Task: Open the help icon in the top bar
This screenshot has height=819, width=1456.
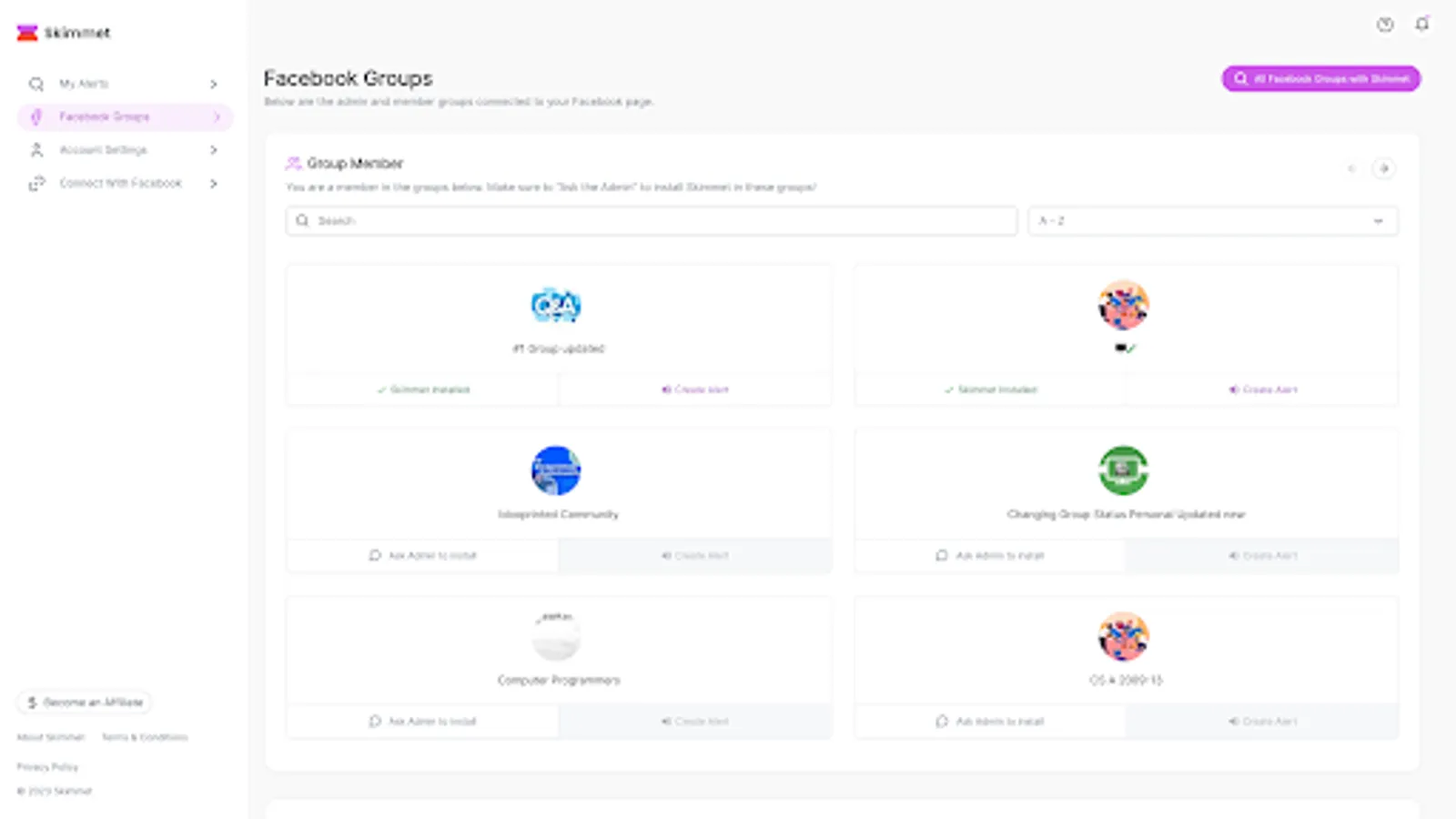Action: pyautogui.click(x=1385, y=25)
